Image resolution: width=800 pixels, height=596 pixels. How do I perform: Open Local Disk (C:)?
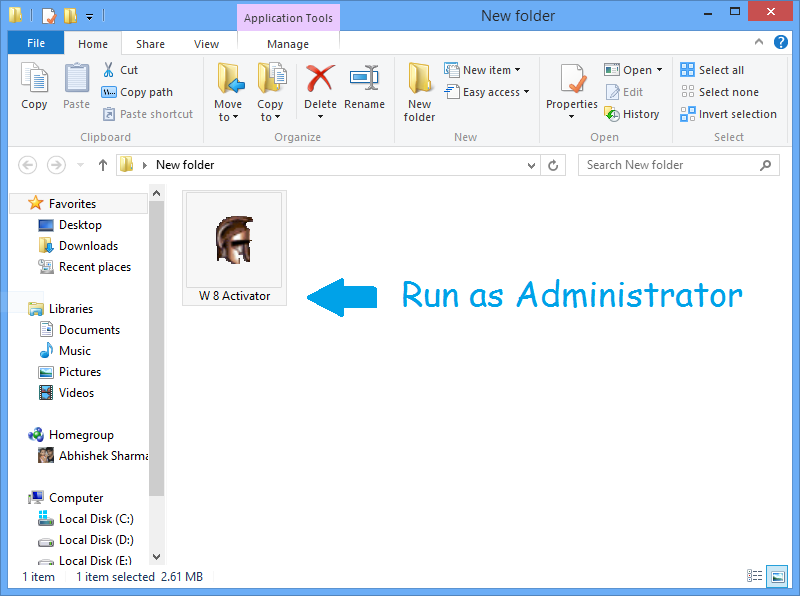pos(96,519)
